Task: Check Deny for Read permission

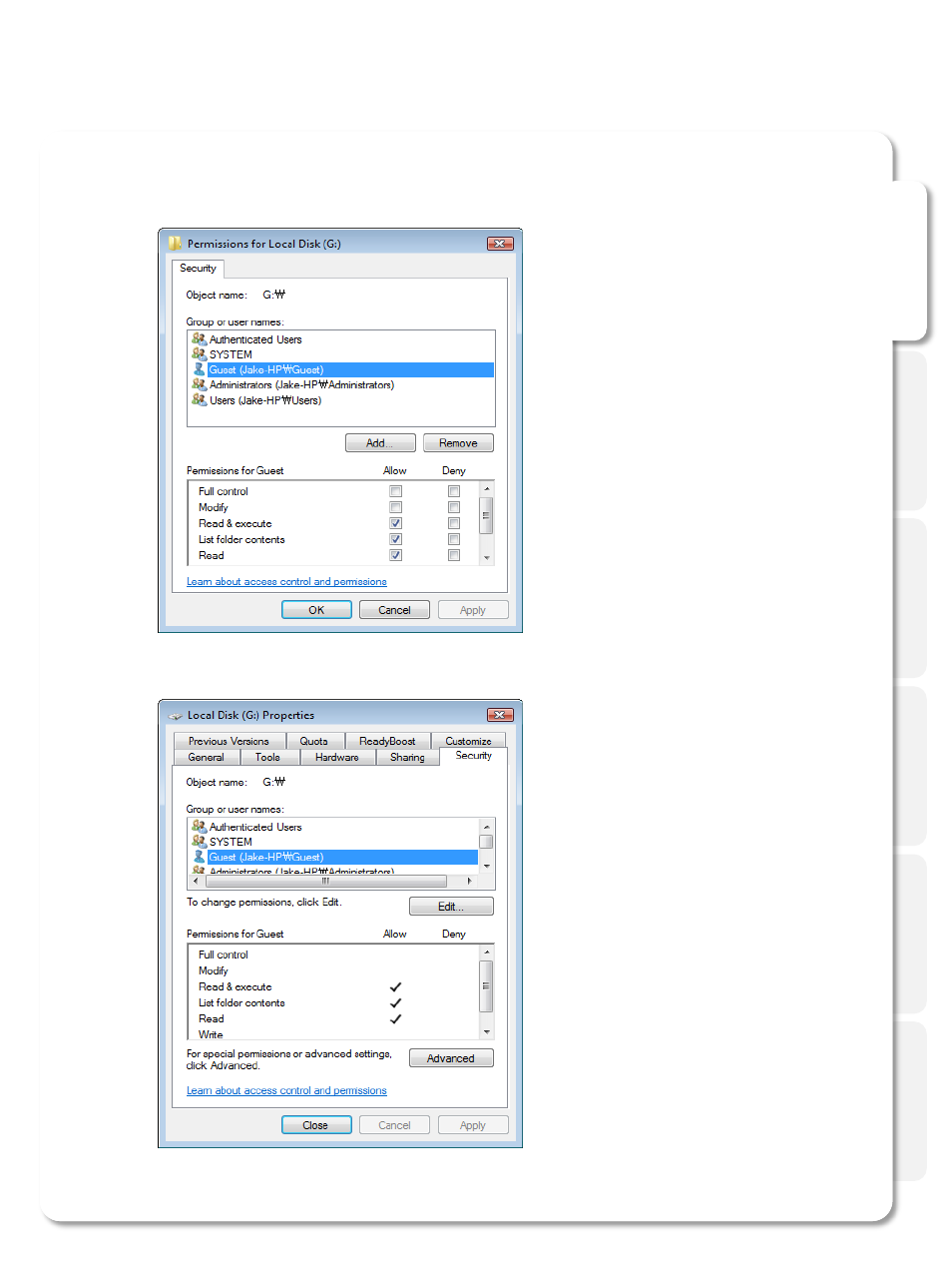Action: coord(454,555)
